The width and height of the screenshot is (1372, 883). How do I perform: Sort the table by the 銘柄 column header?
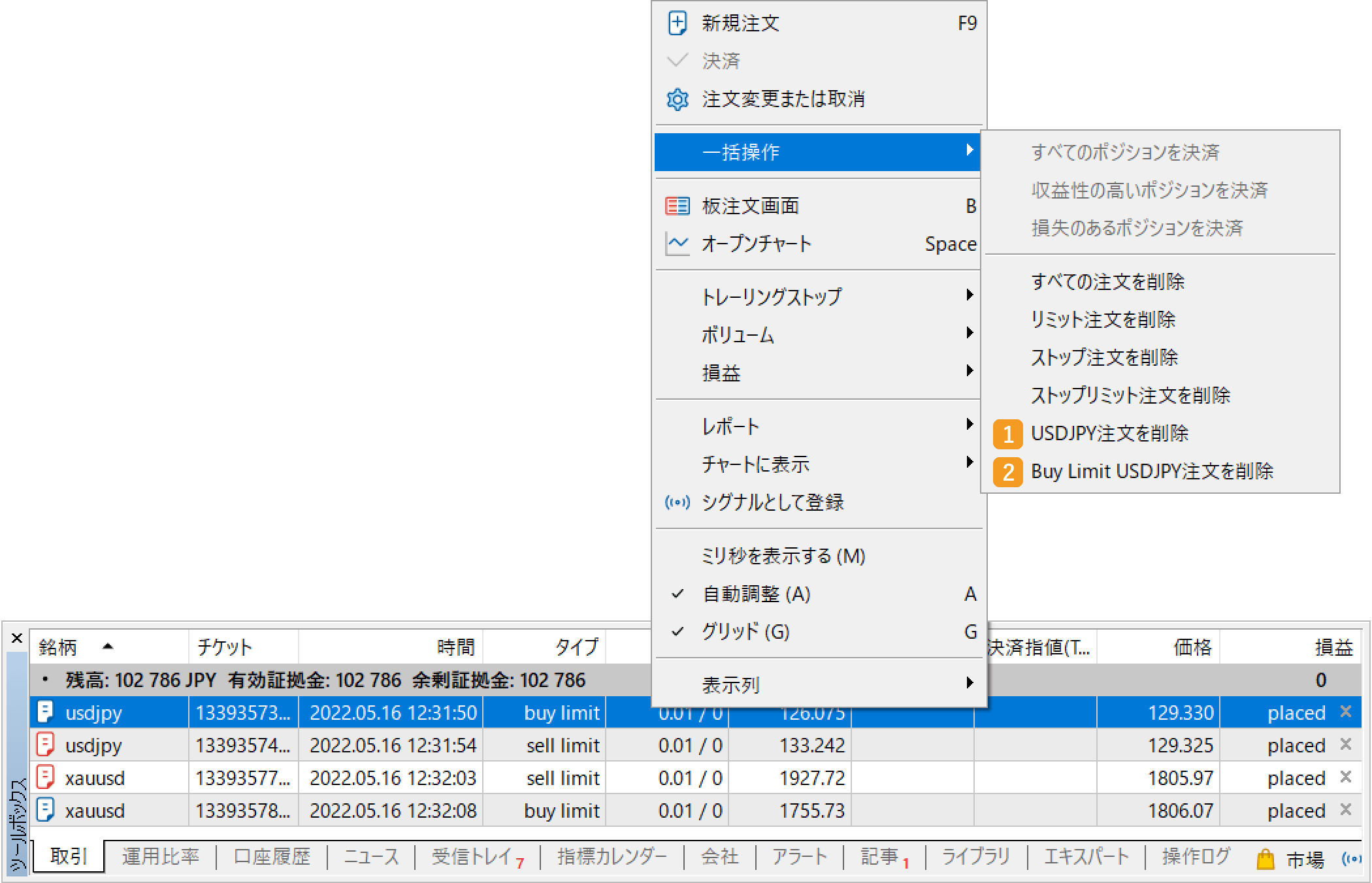pyautogui.click(x=109, y=647)
